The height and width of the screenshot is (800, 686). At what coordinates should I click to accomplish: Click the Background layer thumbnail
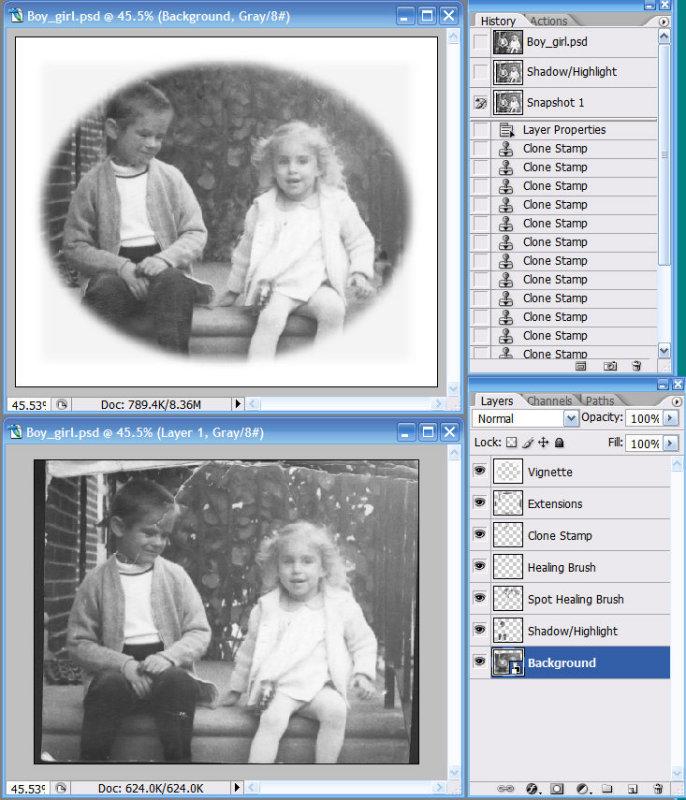click(507, 662)
